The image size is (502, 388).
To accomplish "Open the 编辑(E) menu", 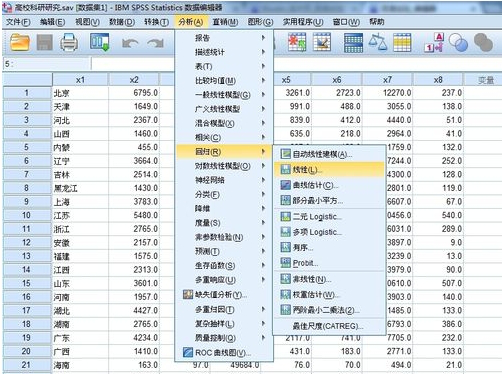I will (52, 22).
